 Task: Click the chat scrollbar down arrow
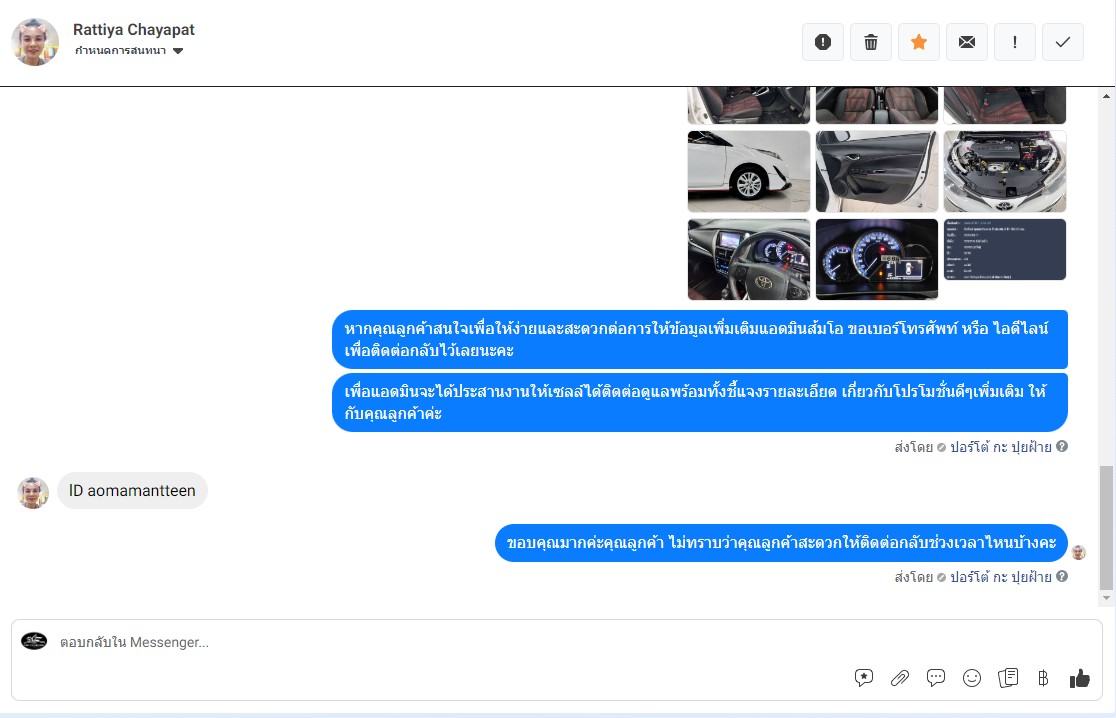coord(1106,598)
